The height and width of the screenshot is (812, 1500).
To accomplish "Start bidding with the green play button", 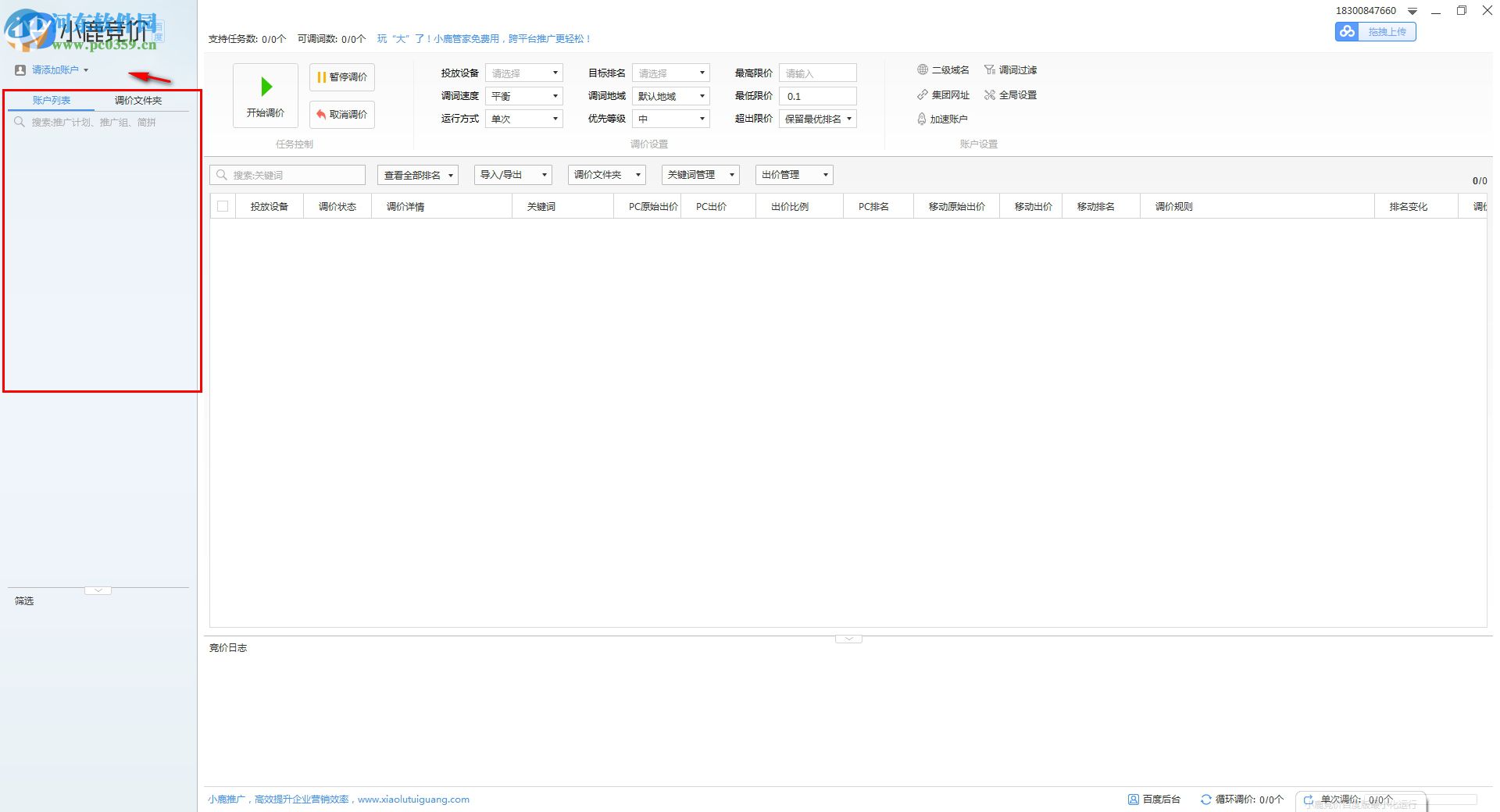I will coord(266,95).
